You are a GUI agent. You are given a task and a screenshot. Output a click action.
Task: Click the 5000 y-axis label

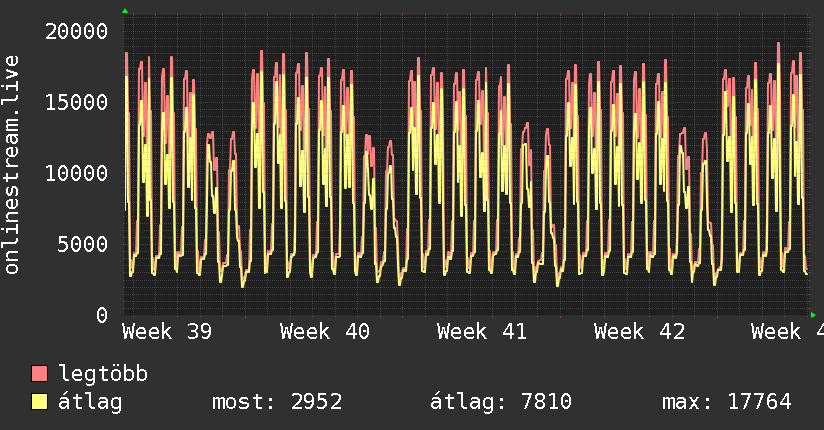point(83,244)
